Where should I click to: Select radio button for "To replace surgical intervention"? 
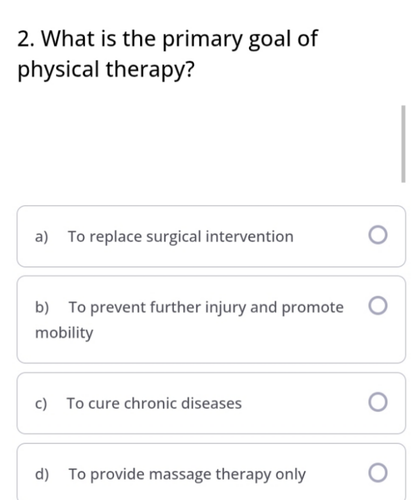click(378, 235)
